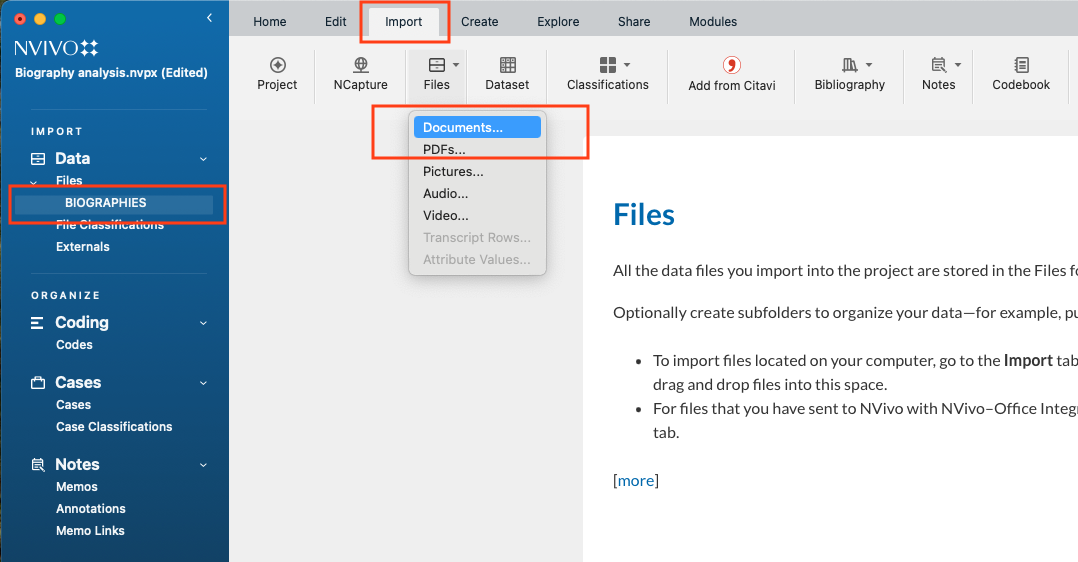Collapse the Data section chevron
1078x562 pixels.
coord(203,159)
